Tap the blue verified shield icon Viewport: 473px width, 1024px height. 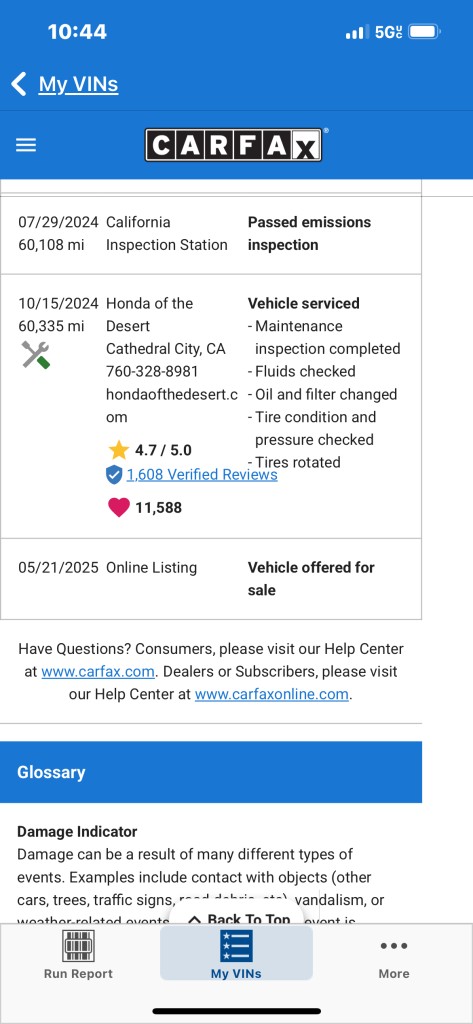click(x=114, y=475)
